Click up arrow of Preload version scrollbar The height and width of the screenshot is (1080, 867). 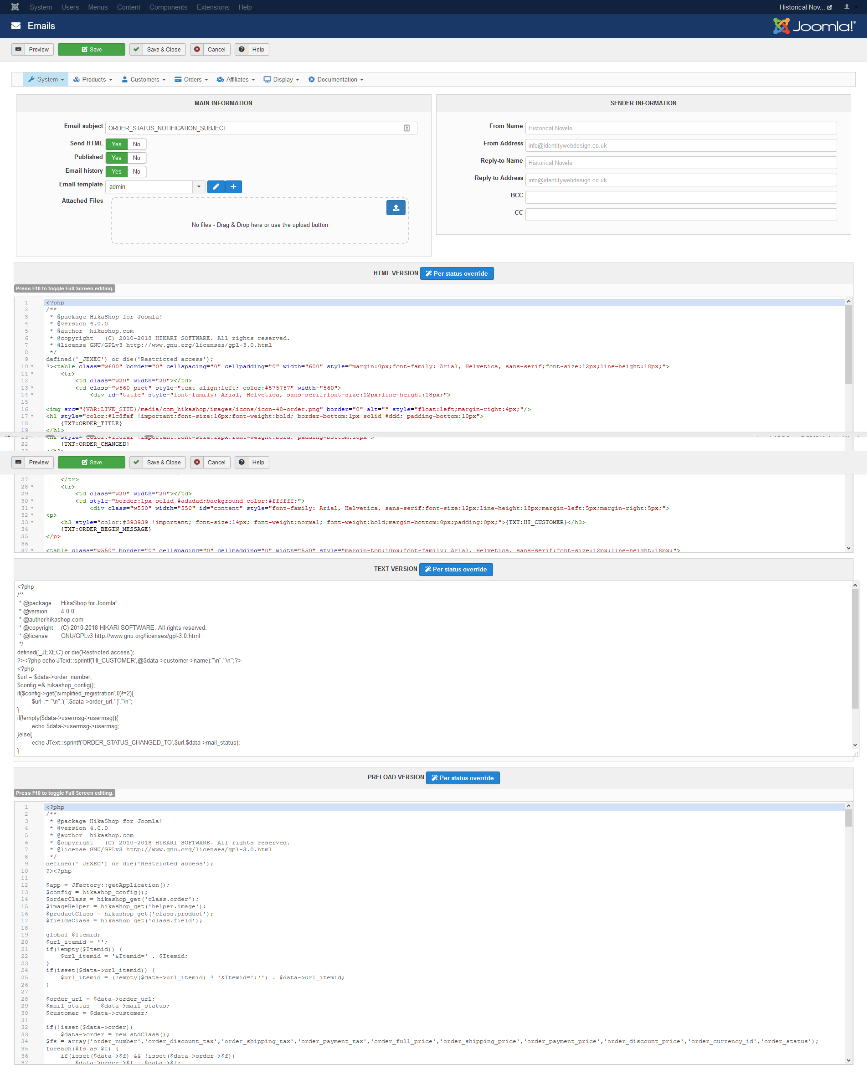tap(848, 806)
